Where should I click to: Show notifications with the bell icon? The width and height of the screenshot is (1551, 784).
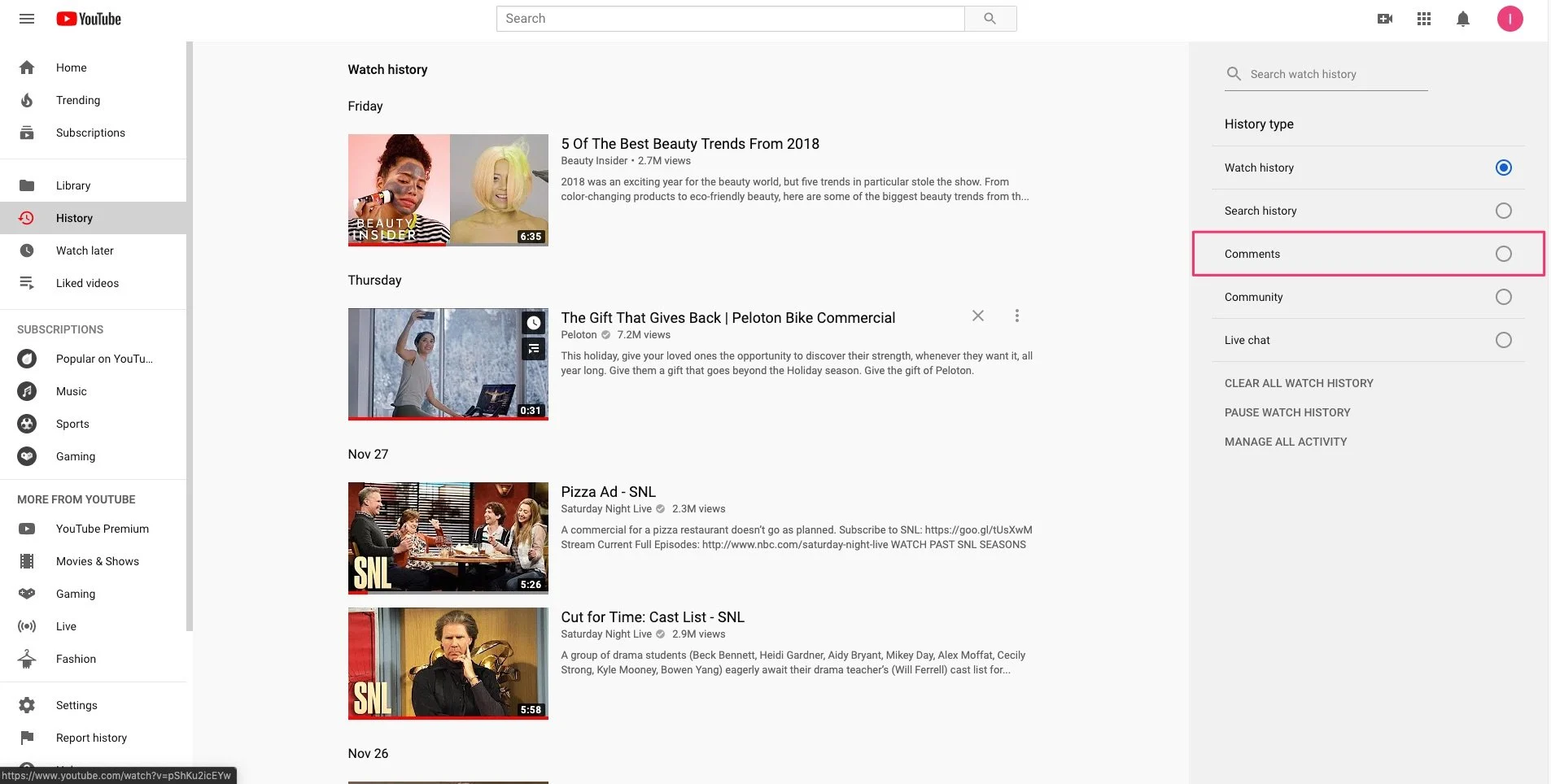pos(1462,19)
